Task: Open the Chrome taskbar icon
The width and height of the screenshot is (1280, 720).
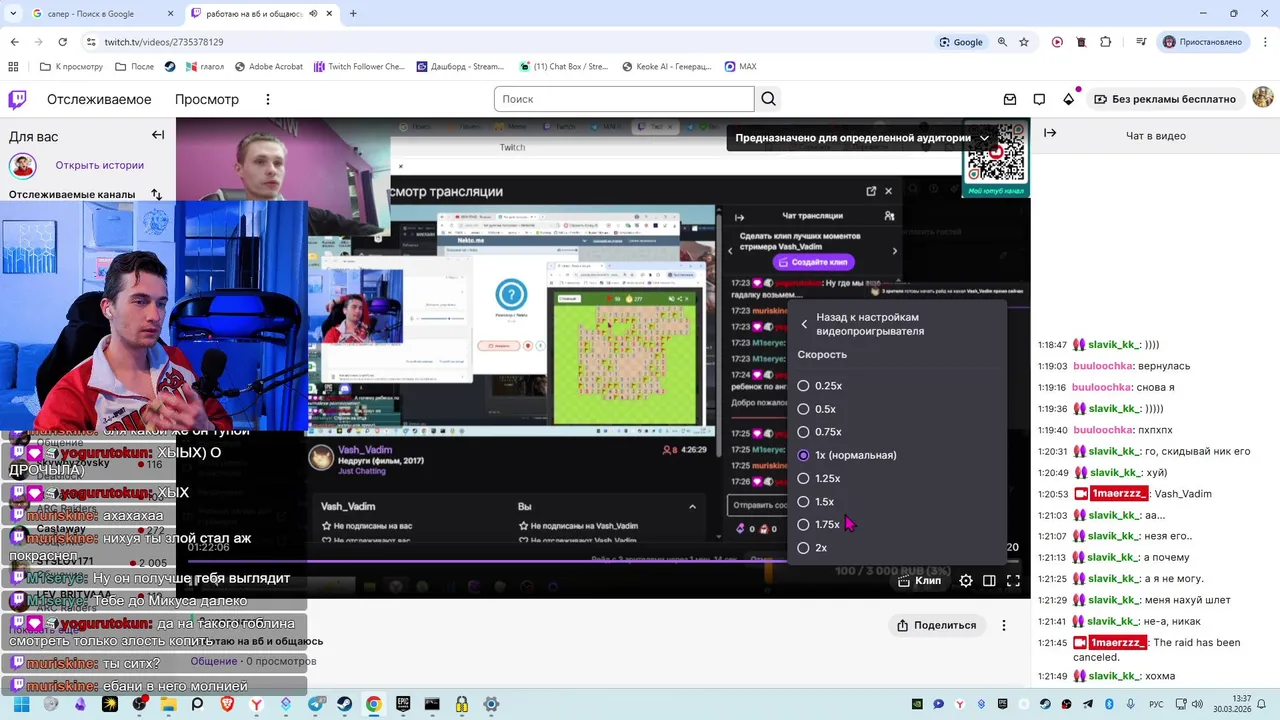Action: 373,704
